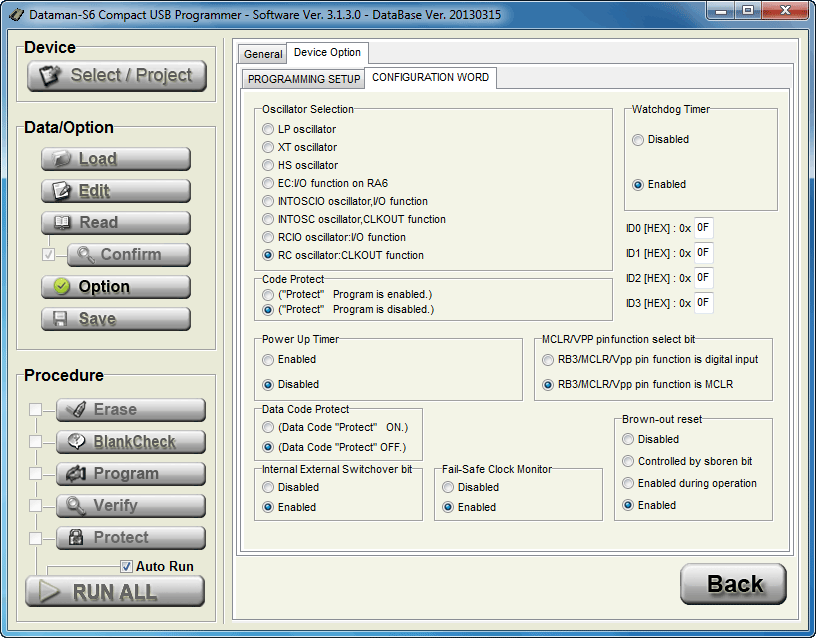Open the PROGRAMMING SETUP tab

point(304,79)
